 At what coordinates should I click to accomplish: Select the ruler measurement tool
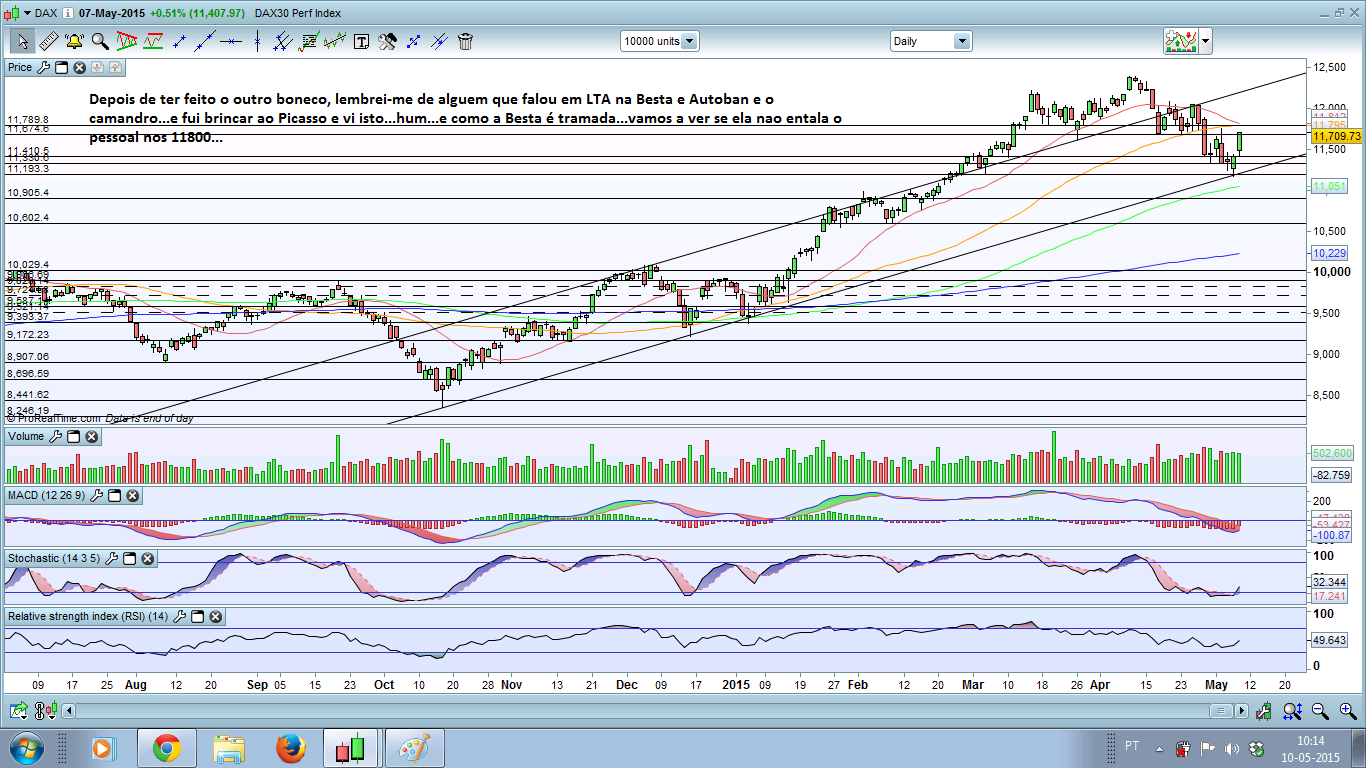pos(48,41)
